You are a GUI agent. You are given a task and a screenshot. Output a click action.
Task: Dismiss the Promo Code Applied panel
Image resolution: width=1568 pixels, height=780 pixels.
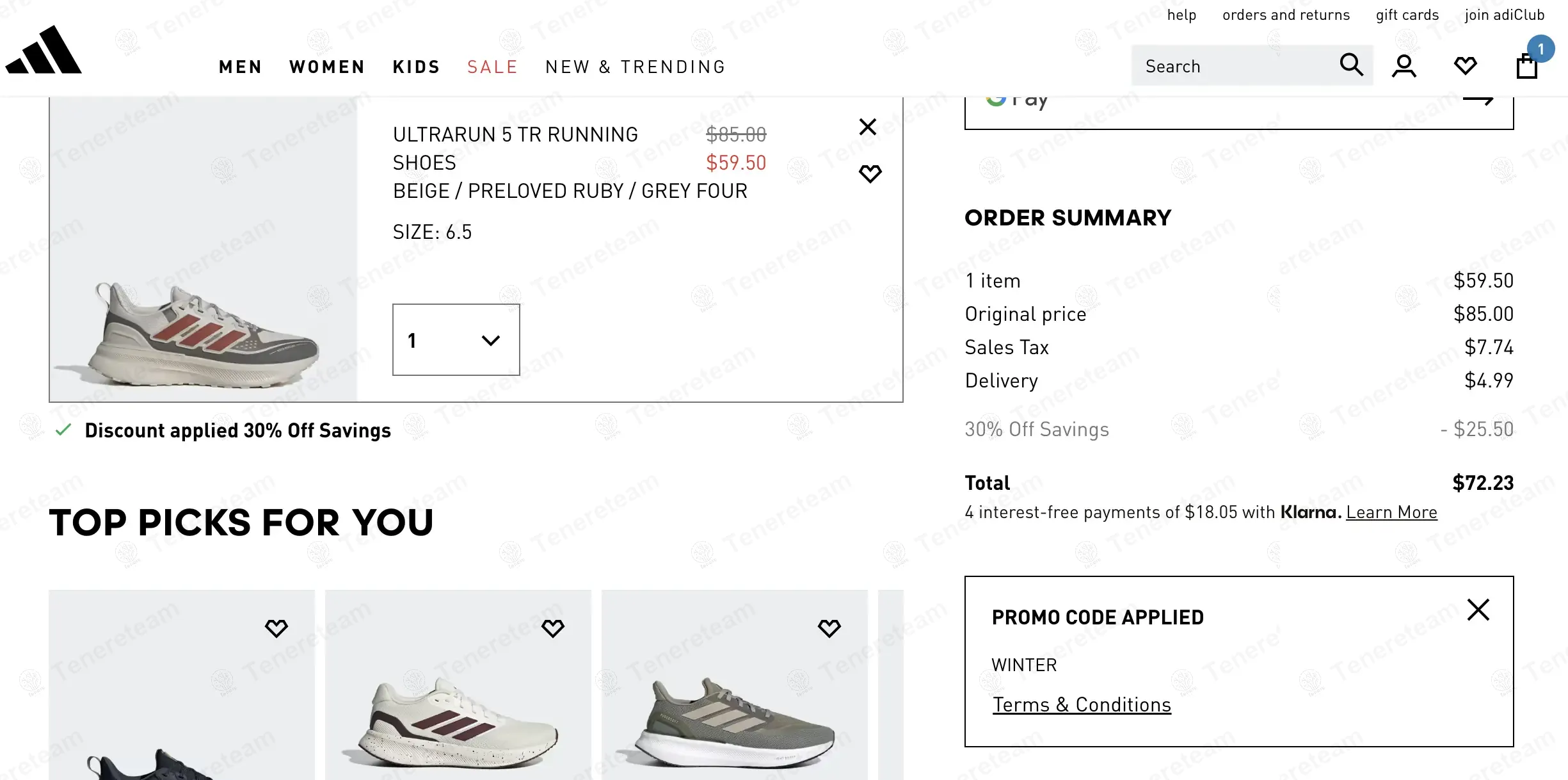(x=1478, y=610)
